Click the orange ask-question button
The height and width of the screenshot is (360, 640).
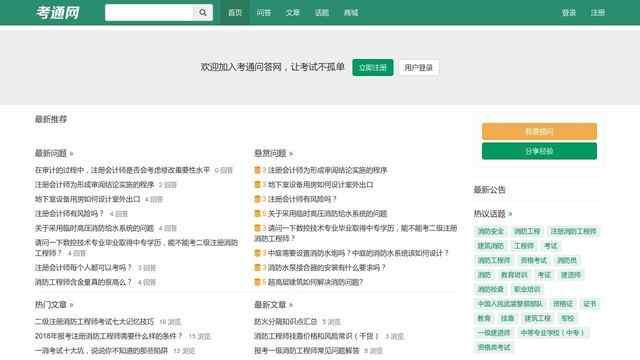point(539,131)
